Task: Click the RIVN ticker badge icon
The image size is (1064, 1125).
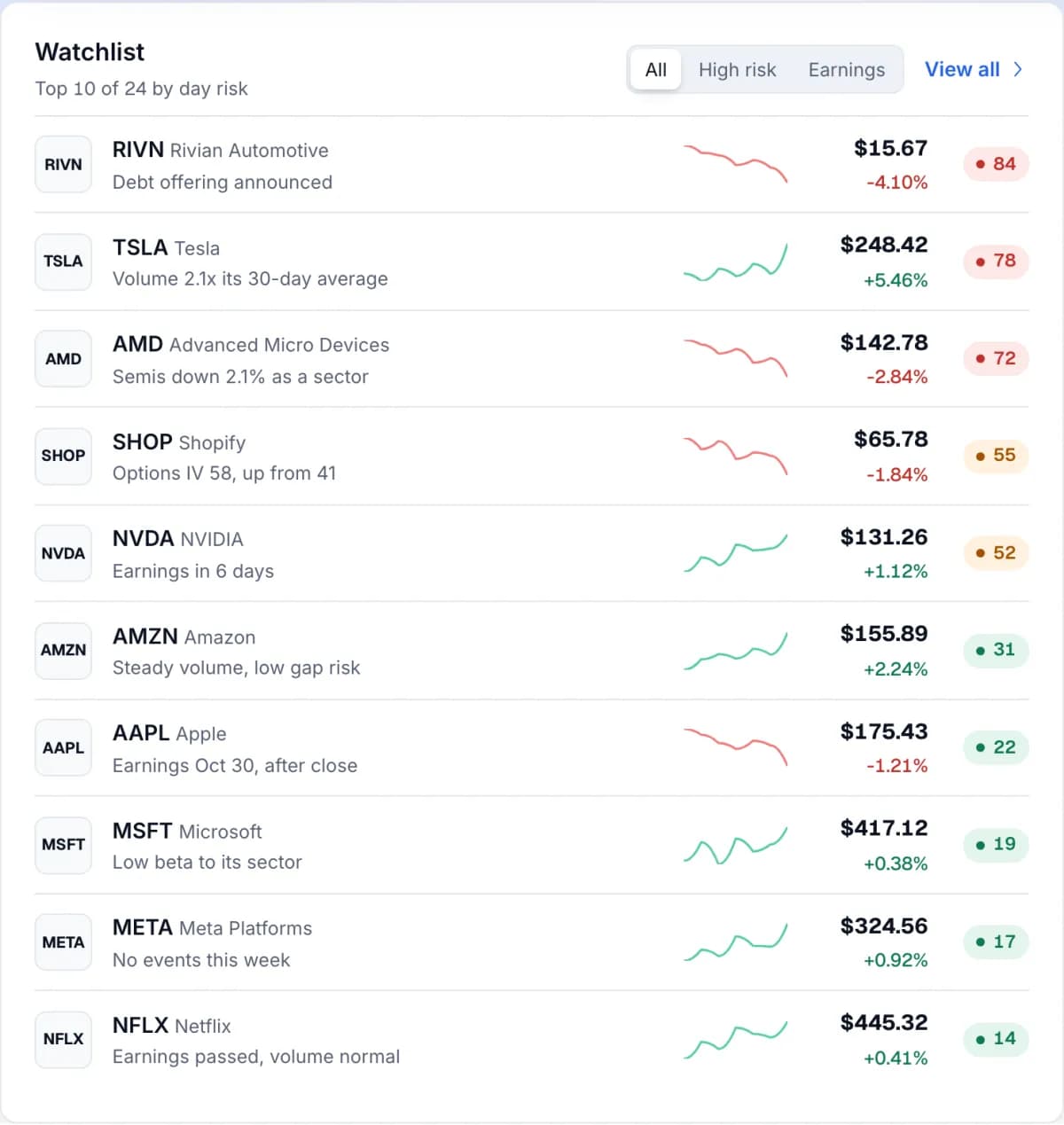Action: tap(63, 164)
